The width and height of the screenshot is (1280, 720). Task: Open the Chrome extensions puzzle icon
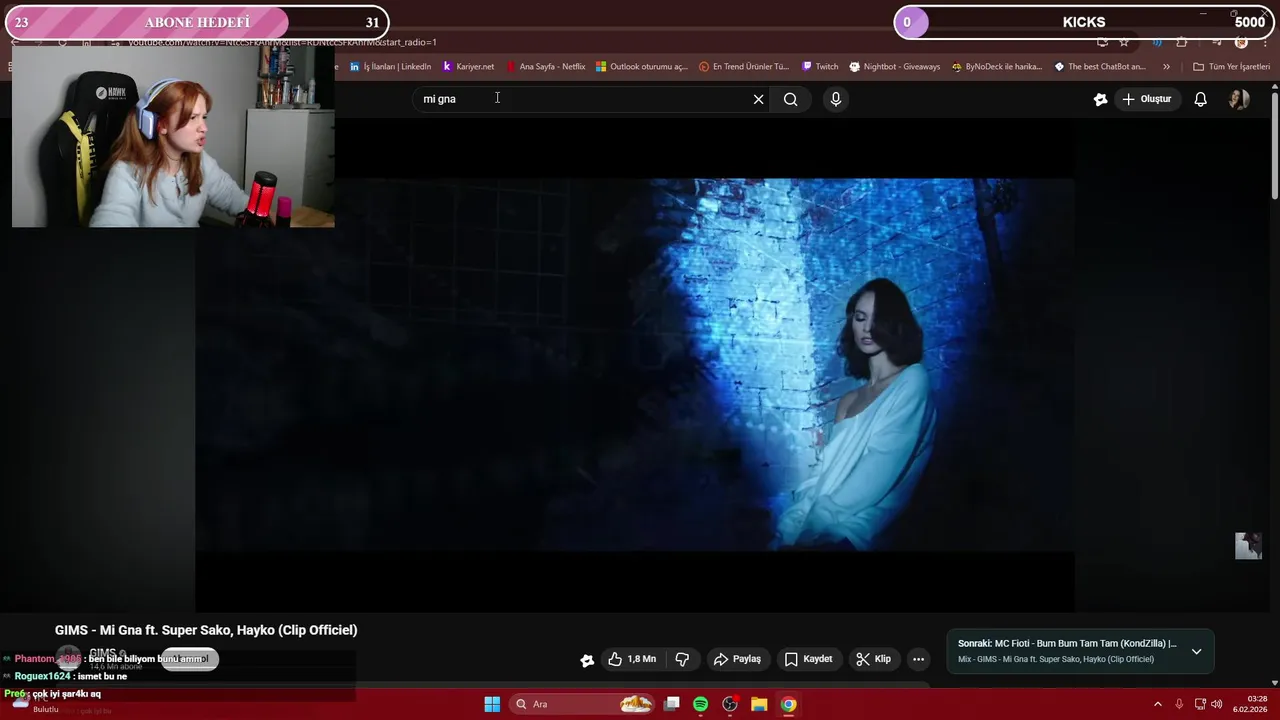coord(1182,42)
